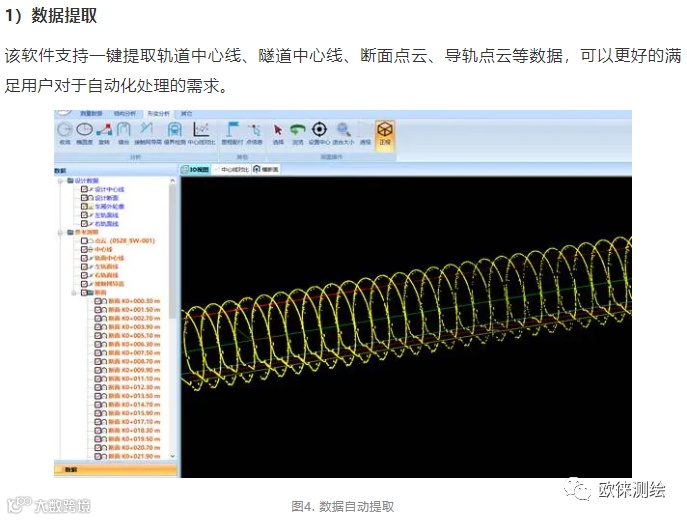Viewport: 687px width, 520px height.
Task: Click the point info tool icon
Action: pyautogui.click(x=254, y=133)
